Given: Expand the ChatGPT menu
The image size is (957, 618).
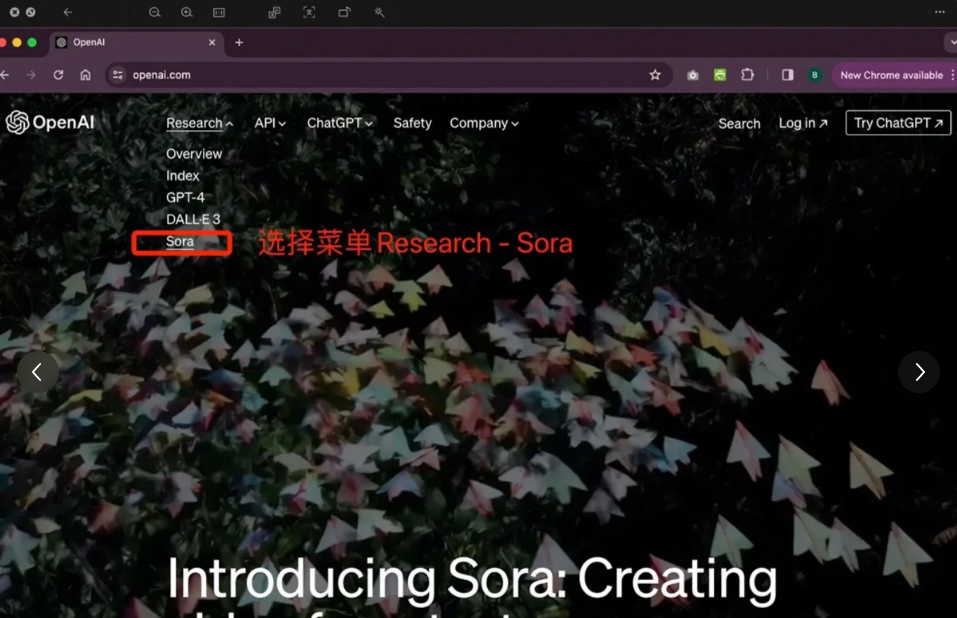Looking at the screenshot, I should pyautogui.click(x=339, y=123).
